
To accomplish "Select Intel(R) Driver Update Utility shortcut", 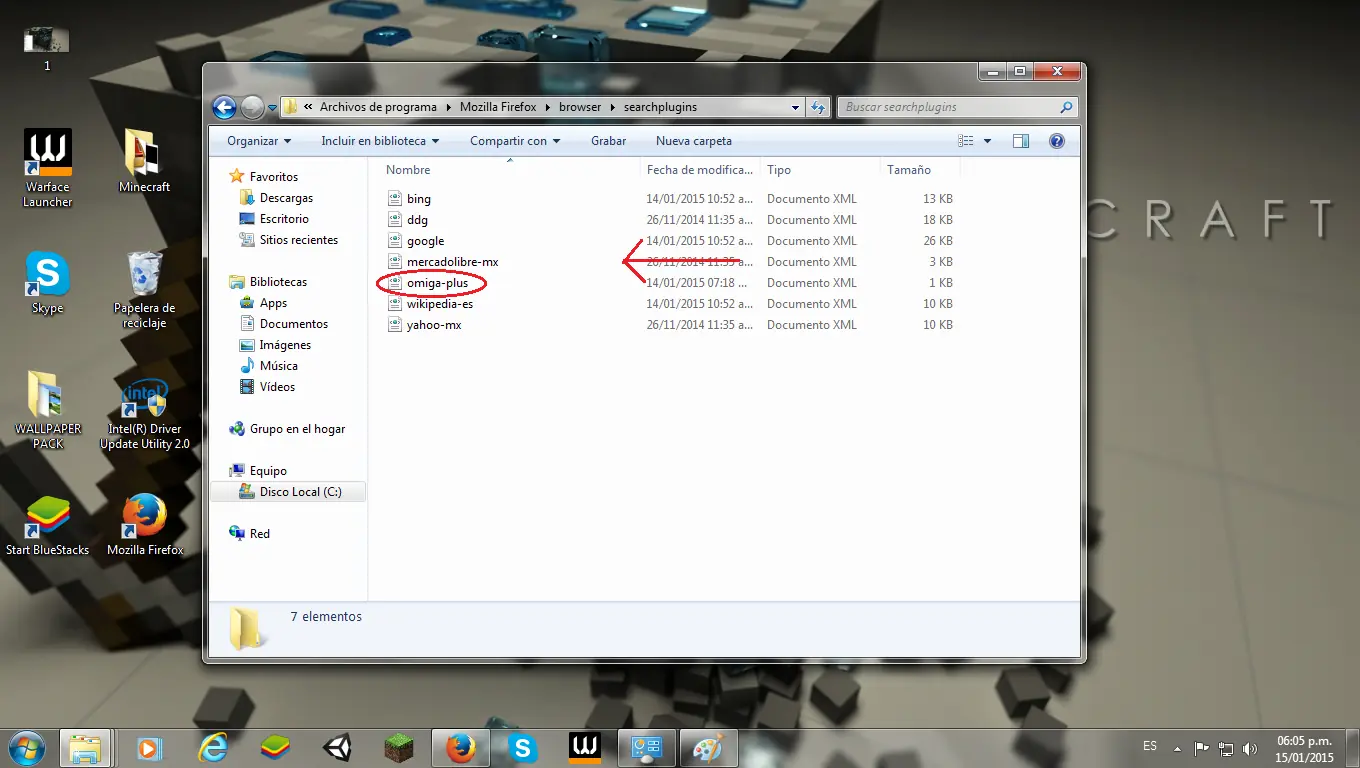I will click(144, 411).
